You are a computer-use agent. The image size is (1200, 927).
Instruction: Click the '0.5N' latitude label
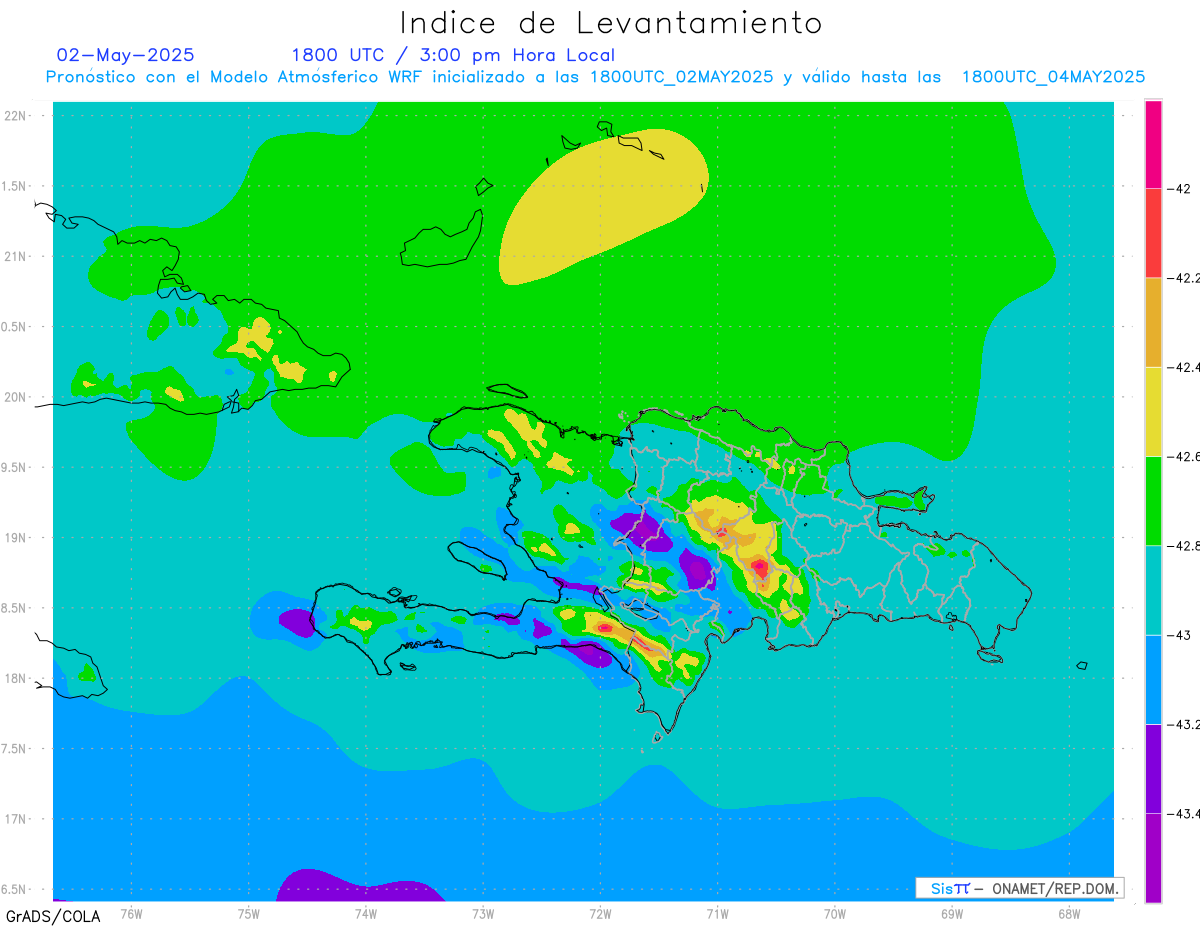[15, 327]
